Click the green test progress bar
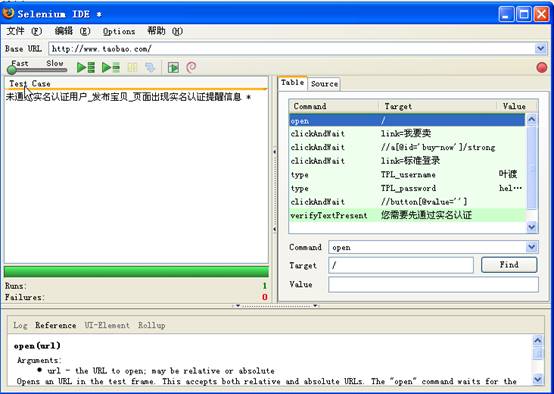Viewport: 554px width, 394px height. pyautogui.click(x=136, y=272)
